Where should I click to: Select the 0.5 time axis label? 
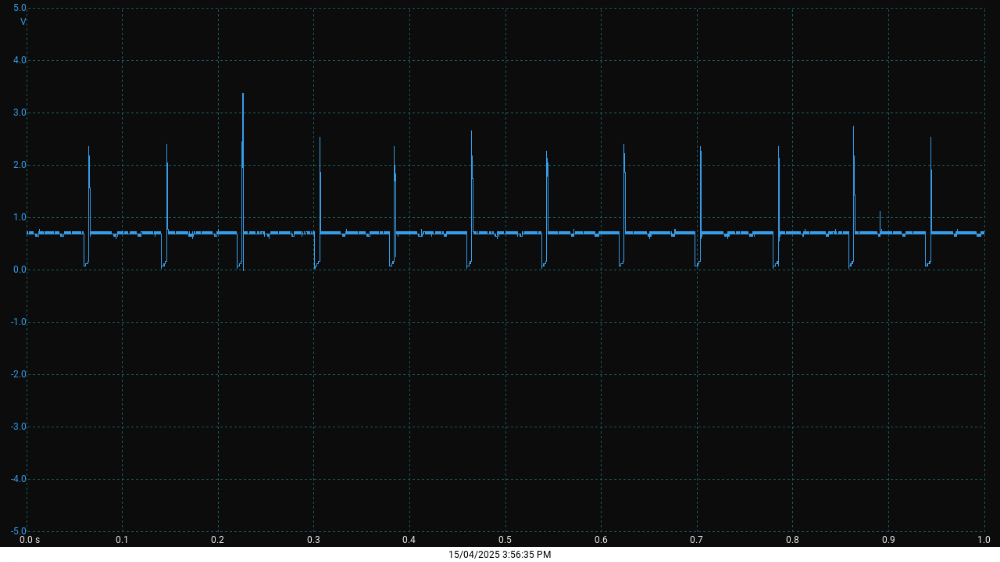coord(505,540)
